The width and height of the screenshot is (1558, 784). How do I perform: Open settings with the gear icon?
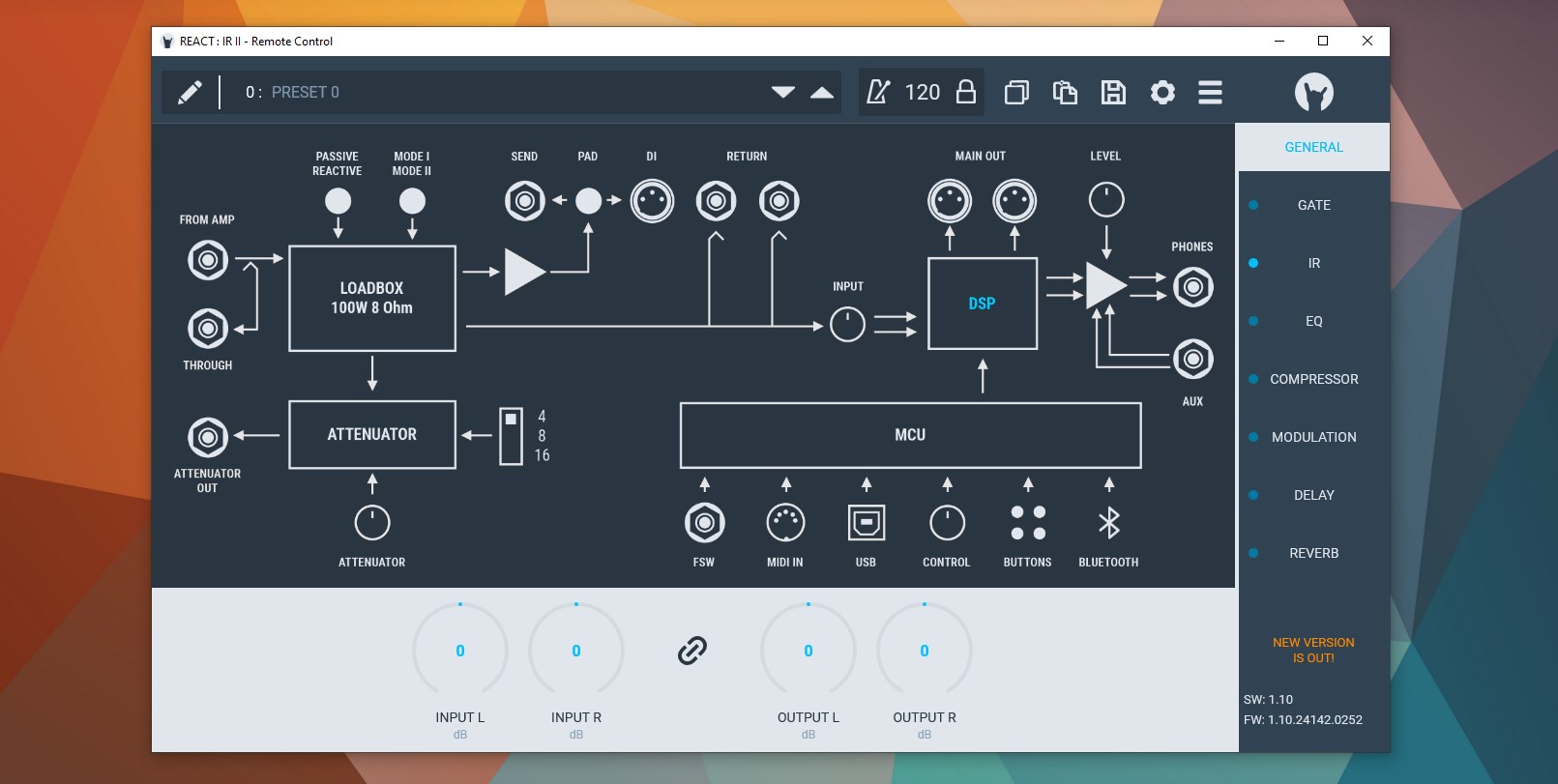[x=1162, y=92]
